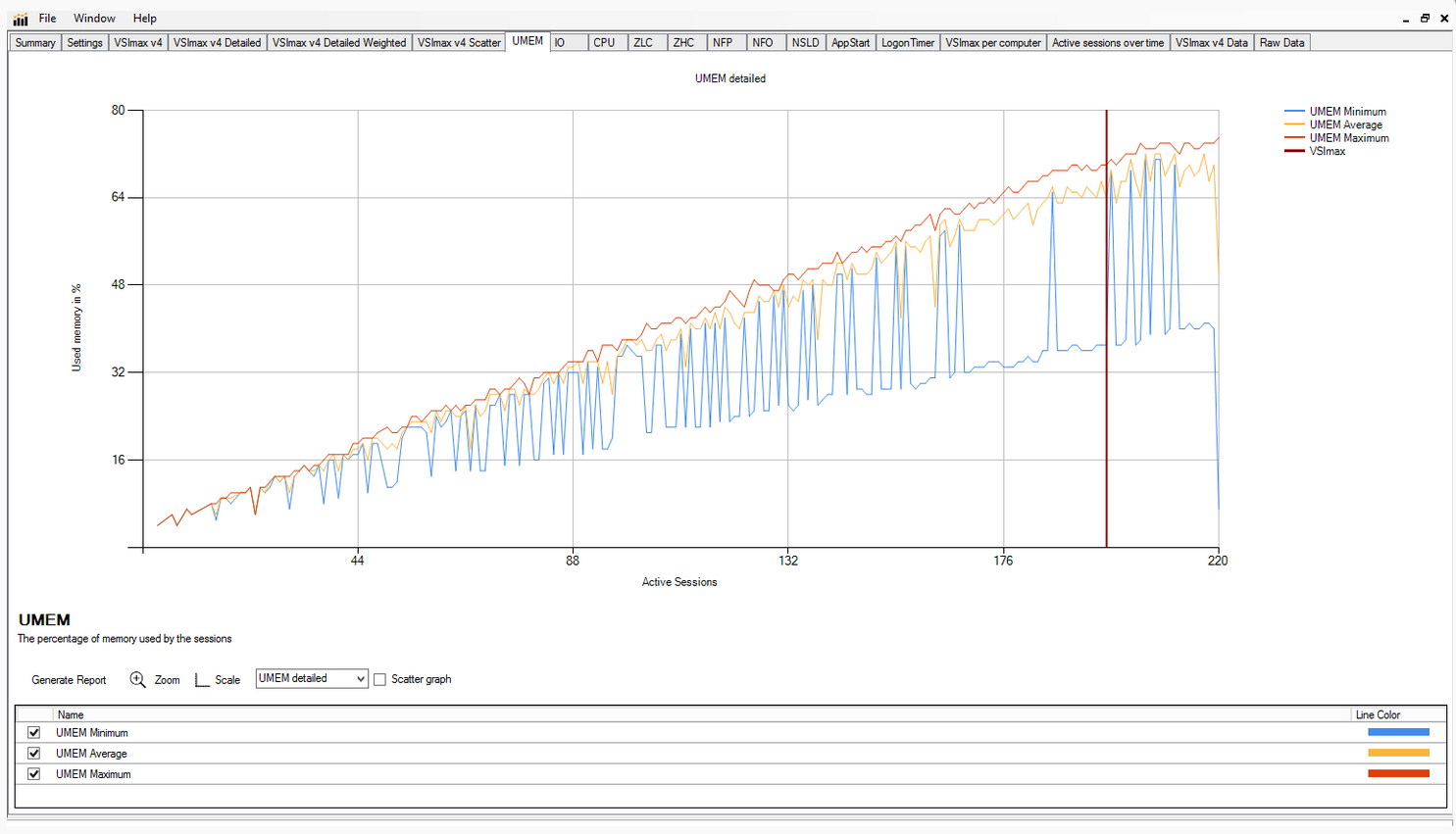The height and width of the screenshot is (834, 1456).
Task: Open the VSImax v4 Data tab
Action: tap(1212, 43)
